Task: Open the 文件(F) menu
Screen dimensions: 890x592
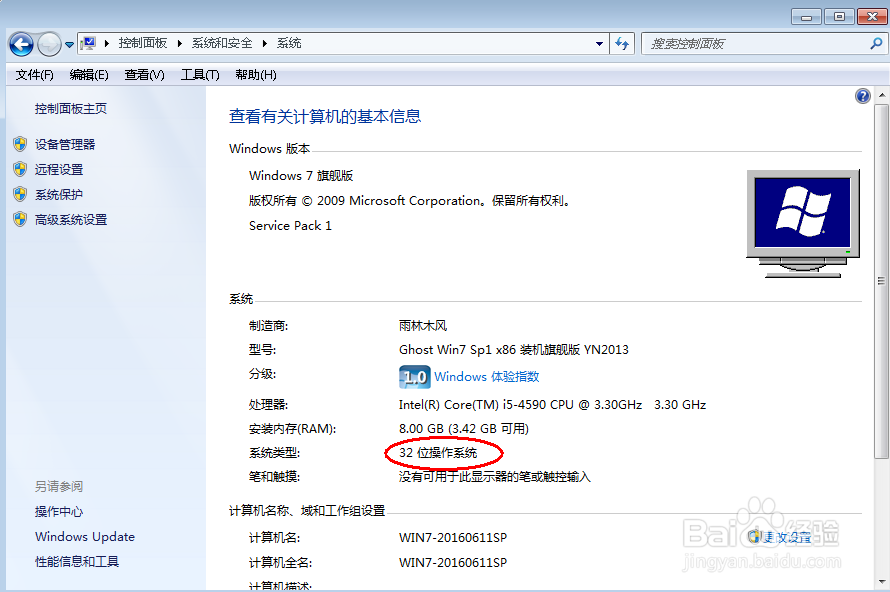Action: click(x=35, y=75)
